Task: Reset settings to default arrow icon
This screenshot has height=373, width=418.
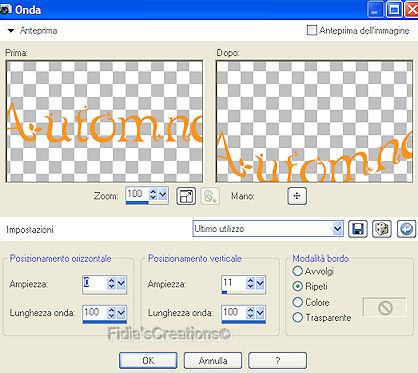Action: click(x=406, y=229)
